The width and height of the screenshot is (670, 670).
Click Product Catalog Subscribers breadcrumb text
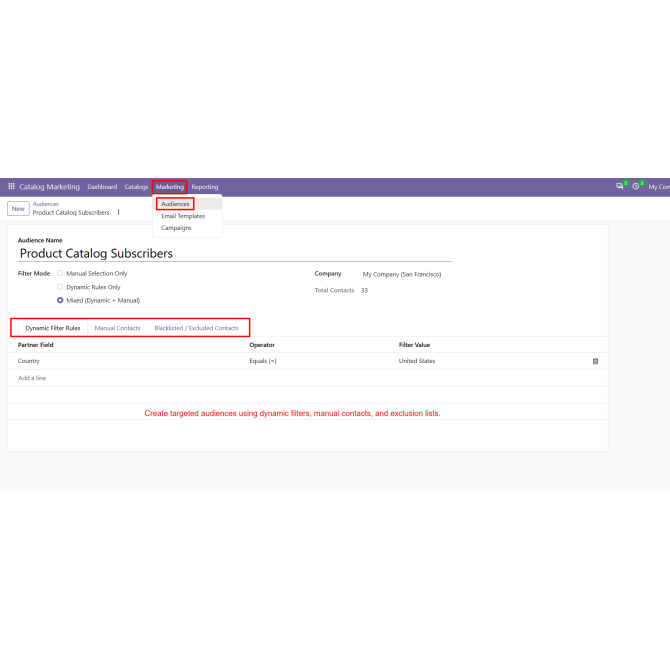coord(71,212)
